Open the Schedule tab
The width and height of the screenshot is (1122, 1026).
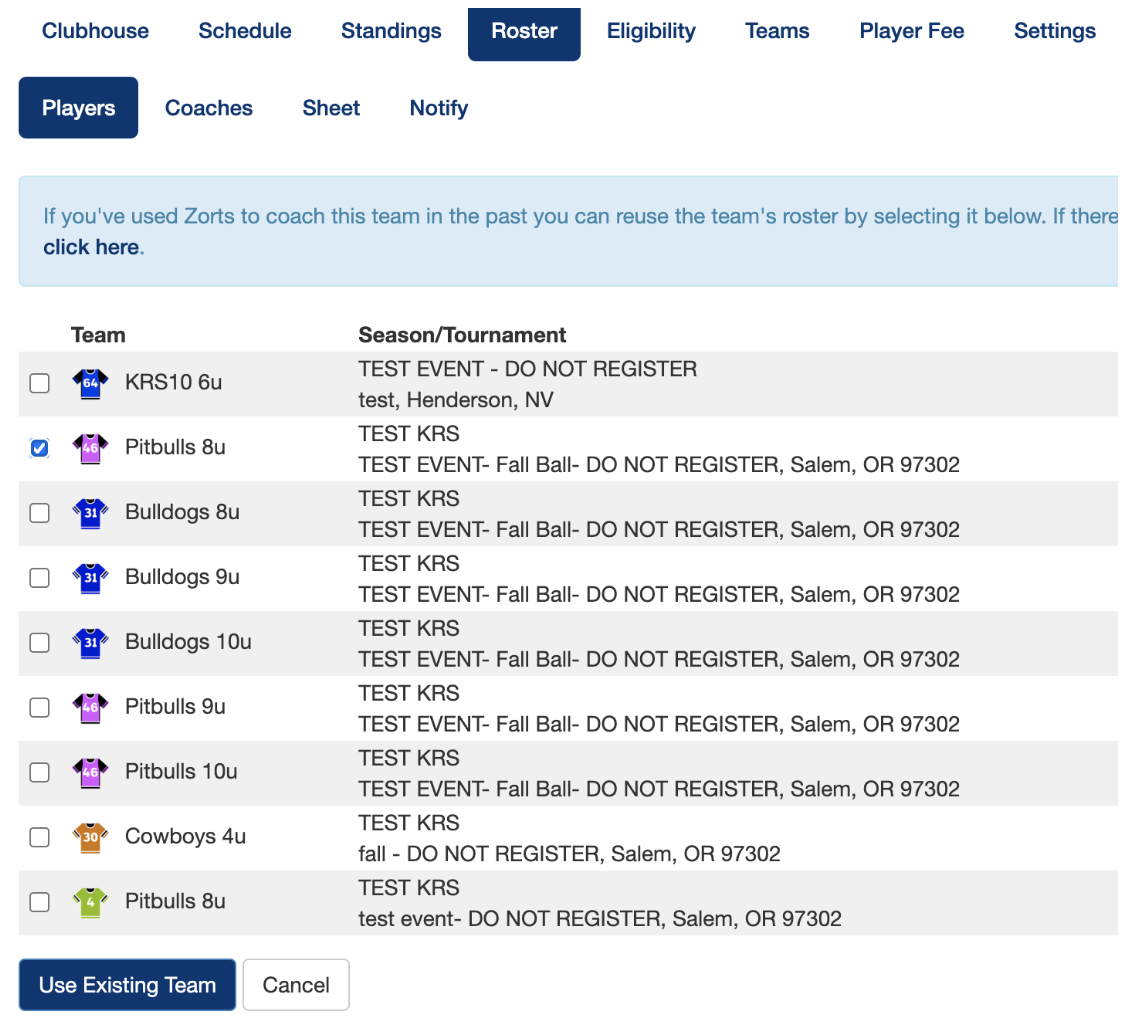[x=245, y=31]
